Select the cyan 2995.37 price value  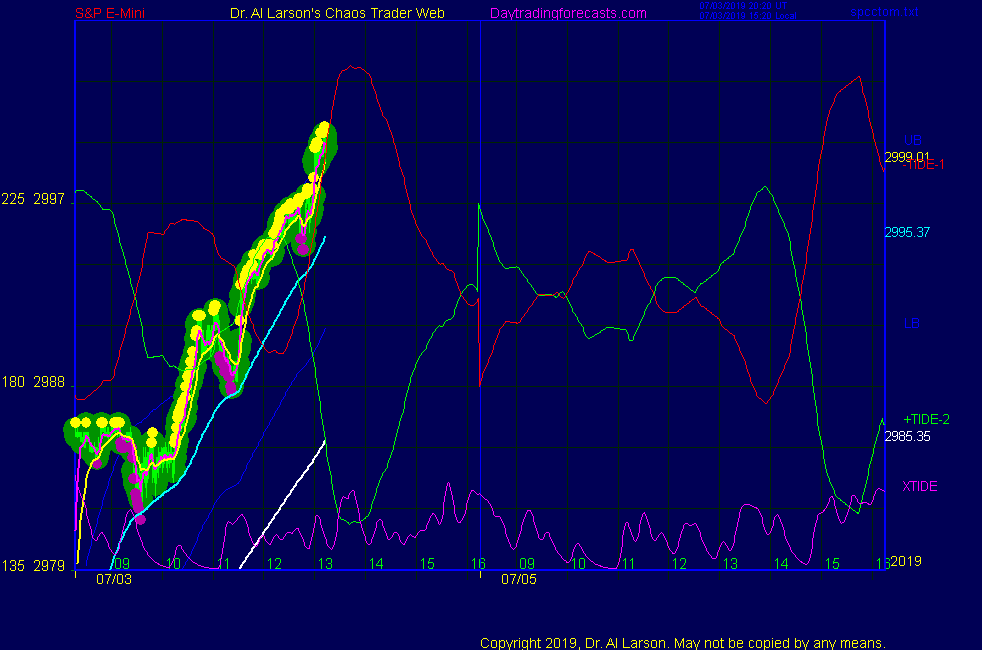click(907, 232)
